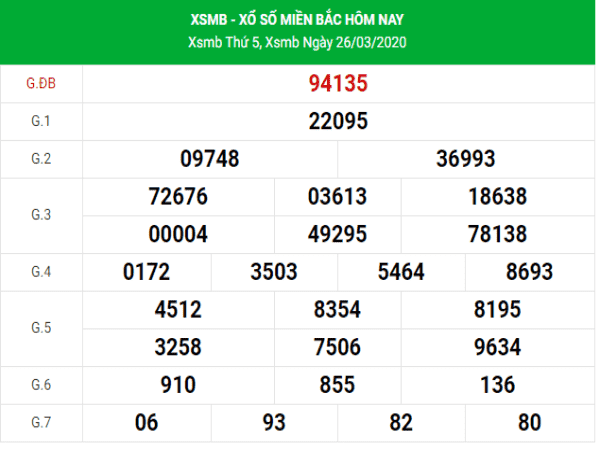Click the G.2 number 09748
This screenshot has height=450, width=600.
pos(210,158)
